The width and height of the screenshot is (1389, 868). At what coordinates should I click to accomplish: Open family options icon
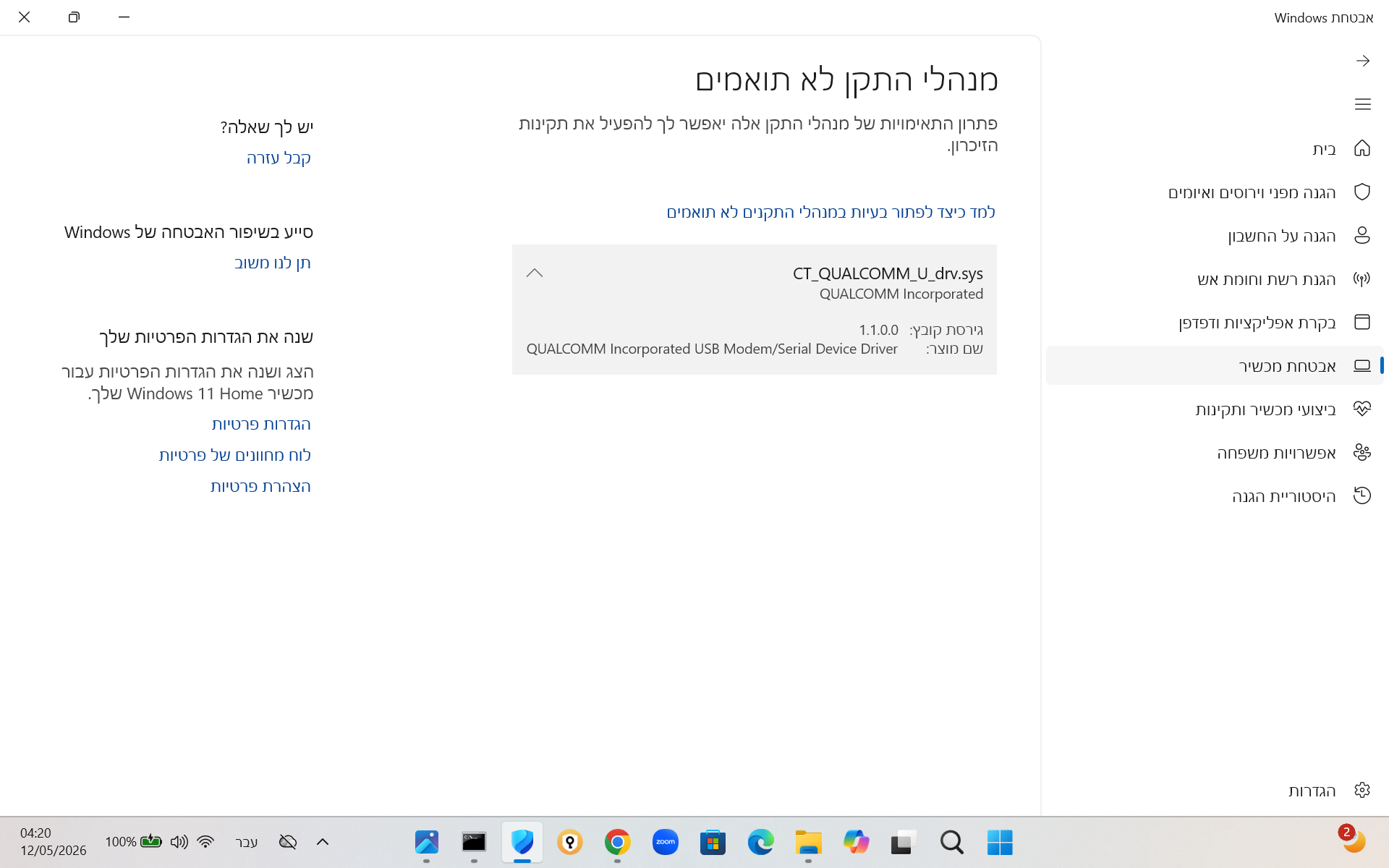pos(1362,452)
